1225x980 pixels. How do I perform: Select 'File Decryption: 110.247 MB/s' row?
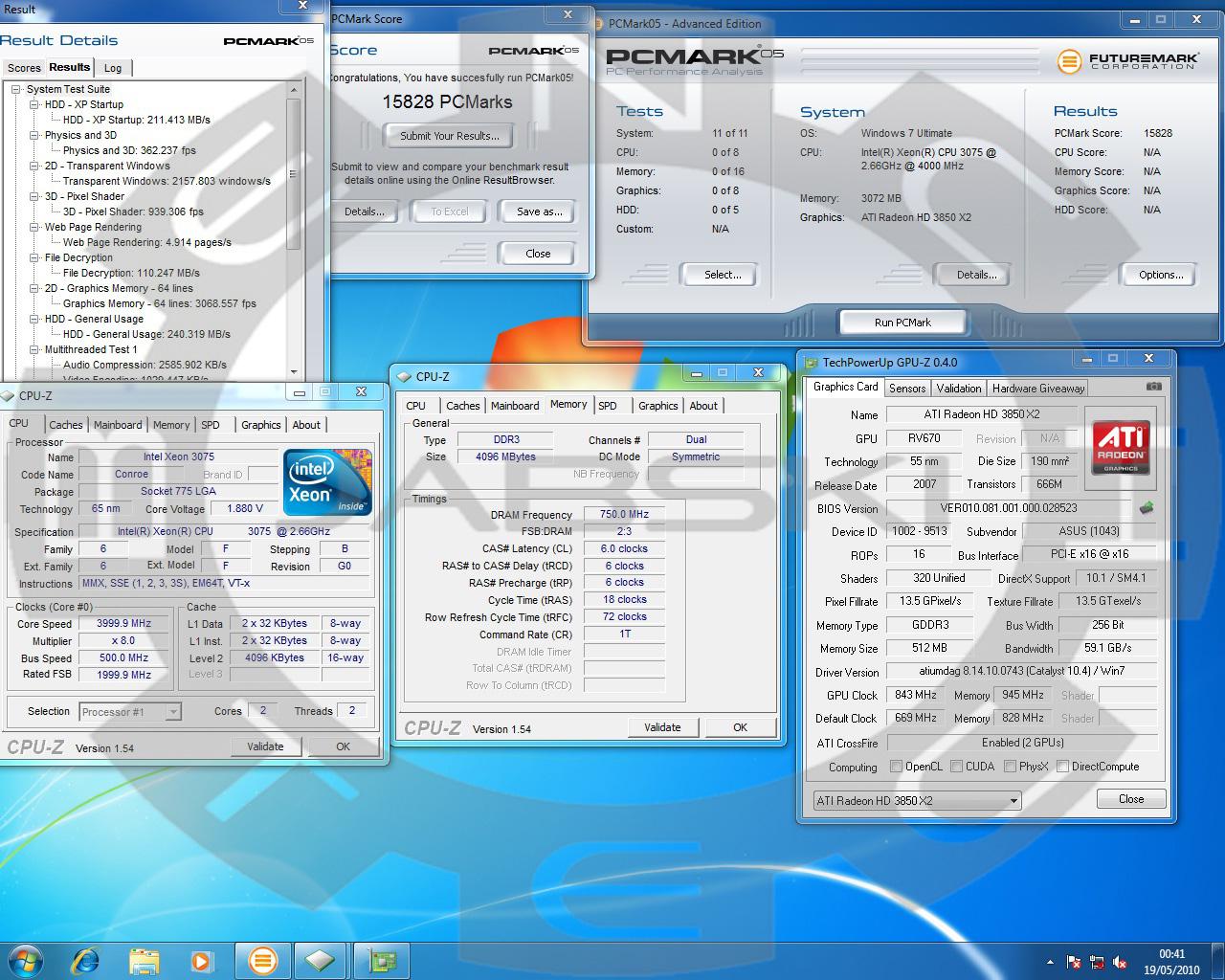pyautogui.click(x=131, y=273)
